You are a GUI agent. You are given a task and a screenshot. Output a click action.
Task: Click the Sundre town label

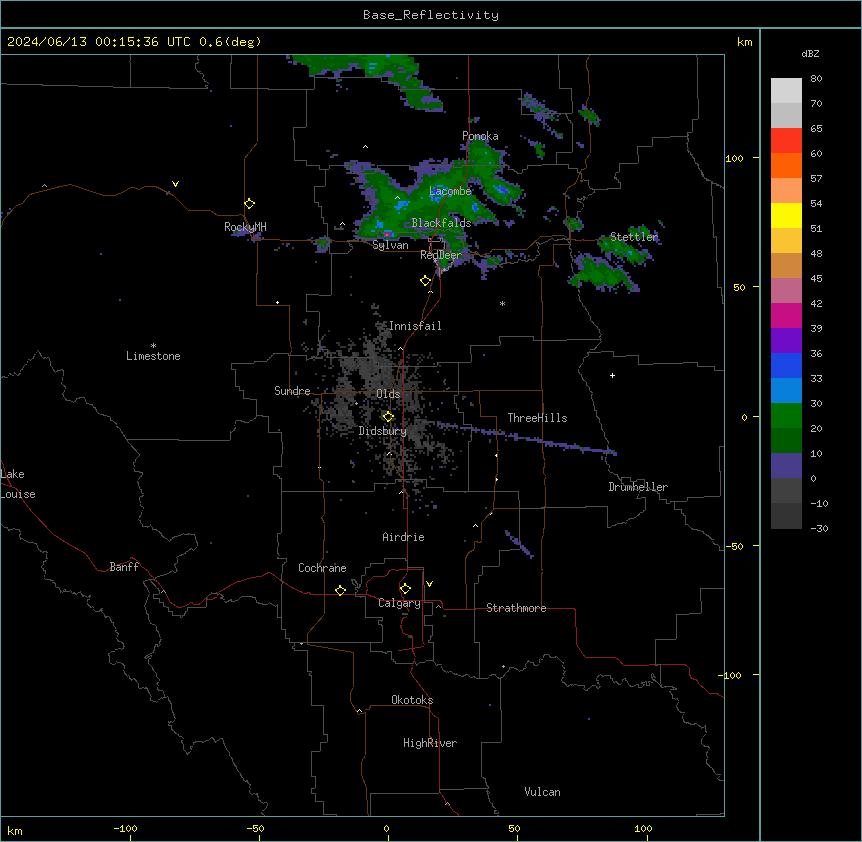coord(292,391)
